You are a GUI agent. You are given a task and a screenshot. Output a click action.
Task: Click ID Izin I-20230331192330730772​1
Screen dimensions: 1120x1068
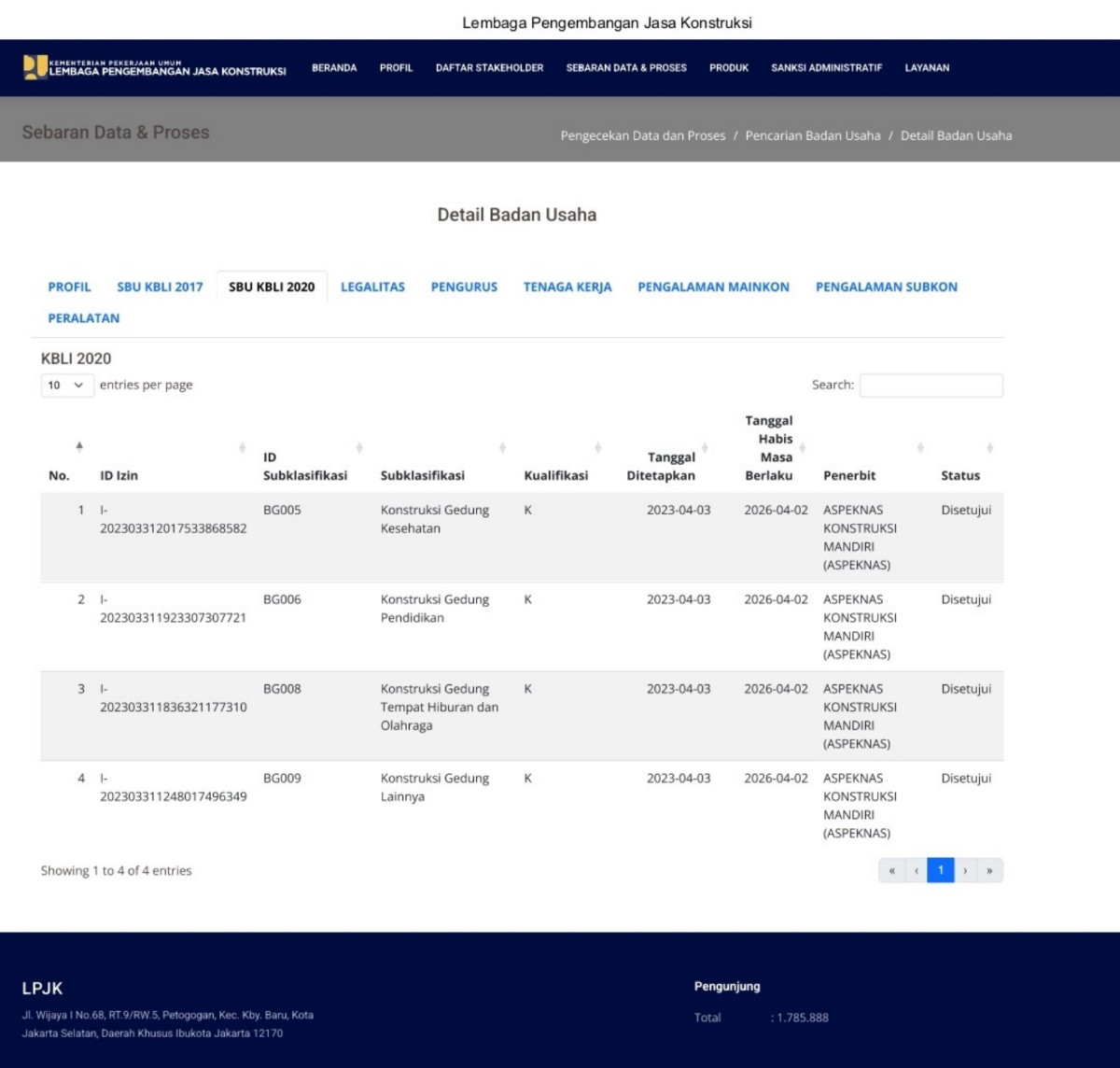174,609
